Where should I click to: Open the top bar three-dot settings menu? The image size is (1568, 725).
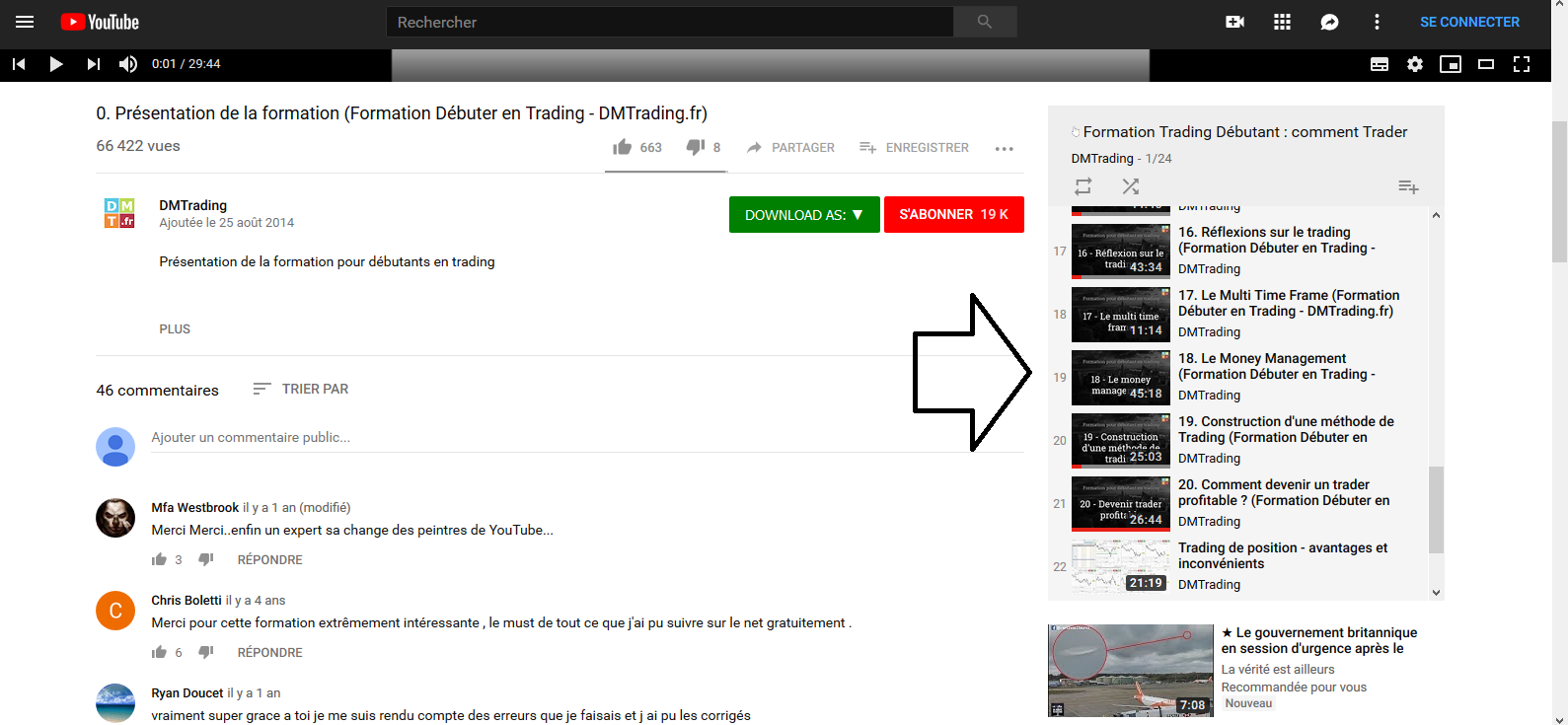pyautogui.click(x=1377, y=22)
